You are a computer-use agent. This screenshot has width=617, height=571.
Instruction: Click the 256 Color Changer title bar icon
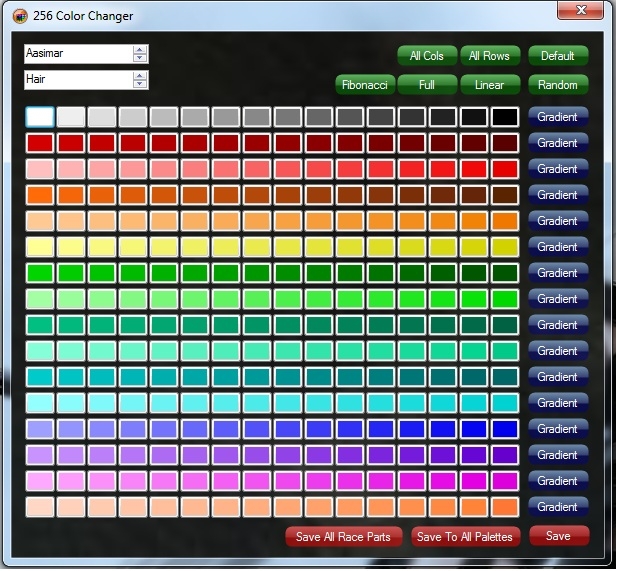[x=19, y=16]
